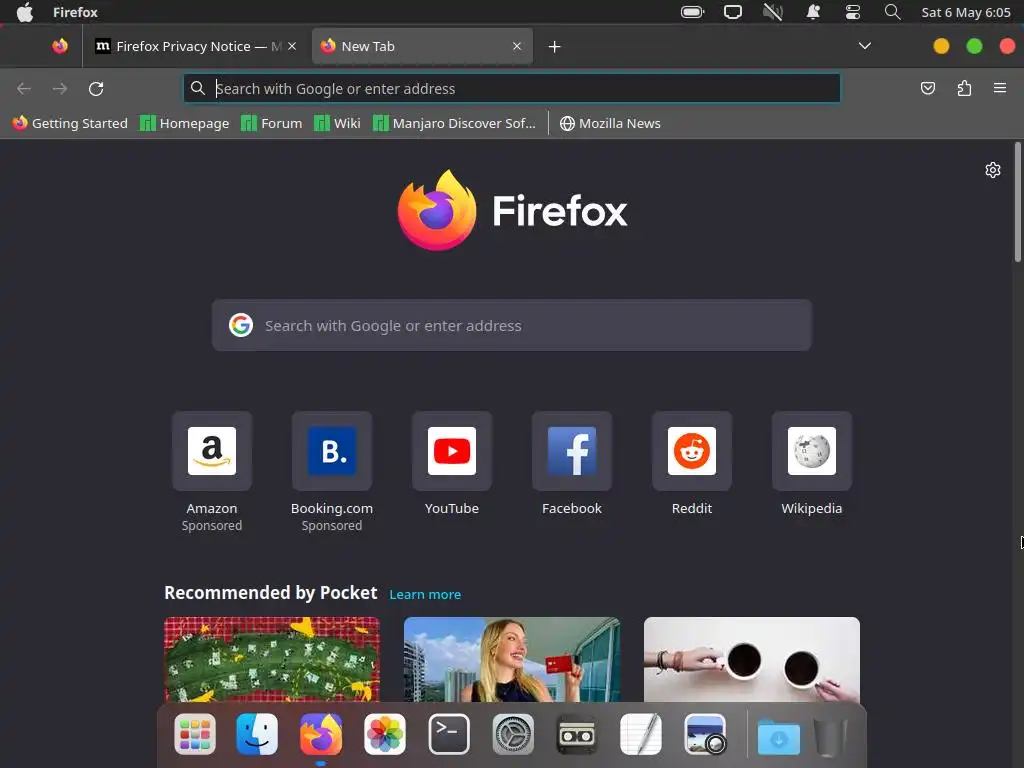Select the New Tab tab
The height and width of the screenshot is (768, 1024).
coord(422,46)
